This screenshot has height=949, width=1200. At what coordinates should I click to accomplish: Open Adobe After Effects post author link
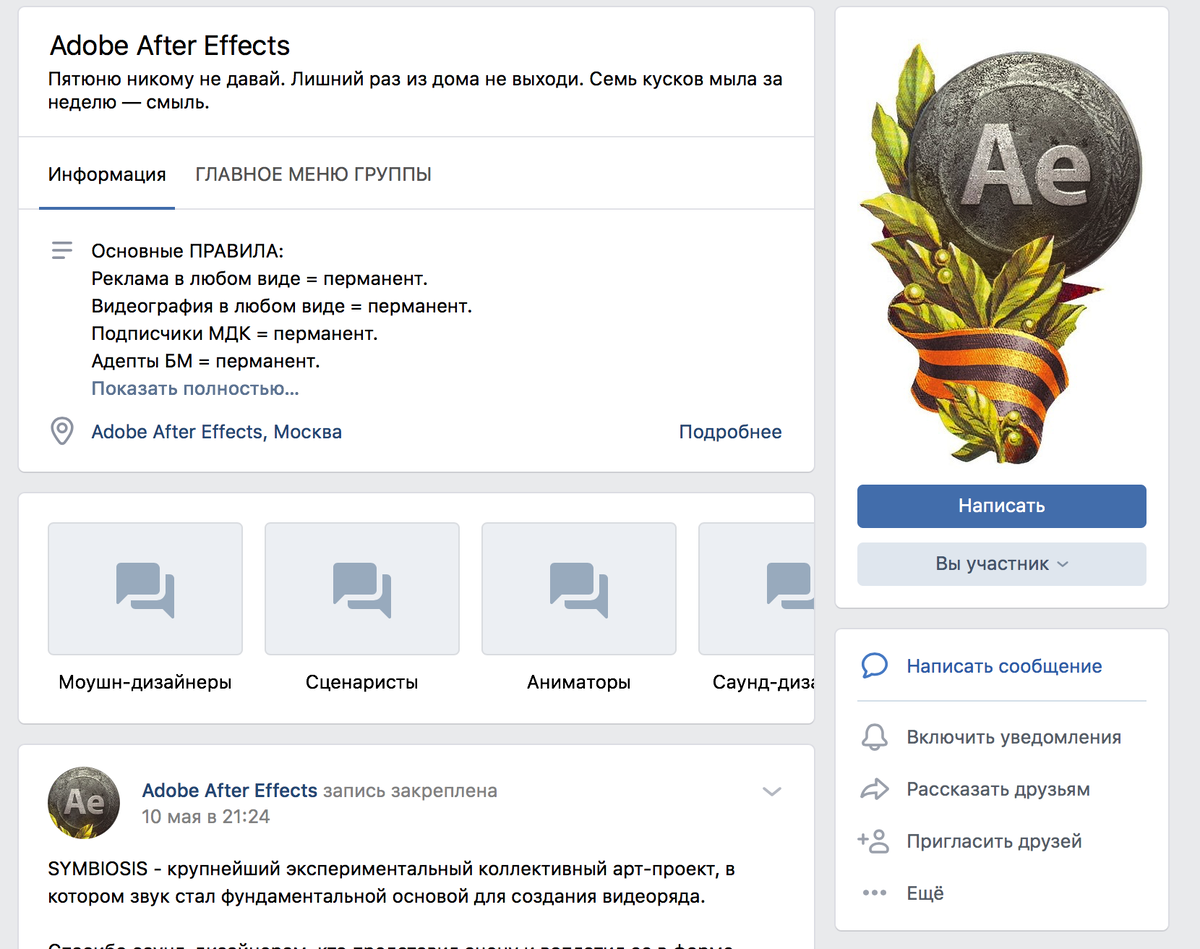click(x=230, y=790)
